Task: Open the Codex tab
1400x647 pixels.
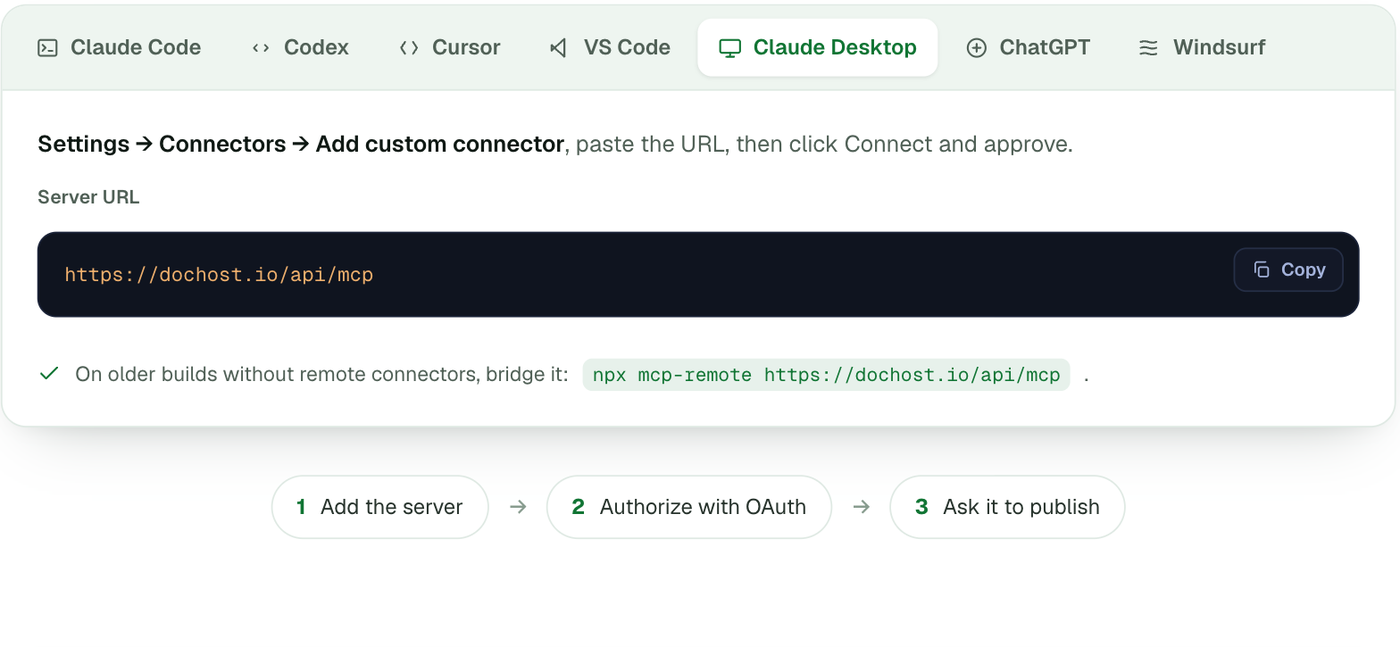Action: coord(300,47)
